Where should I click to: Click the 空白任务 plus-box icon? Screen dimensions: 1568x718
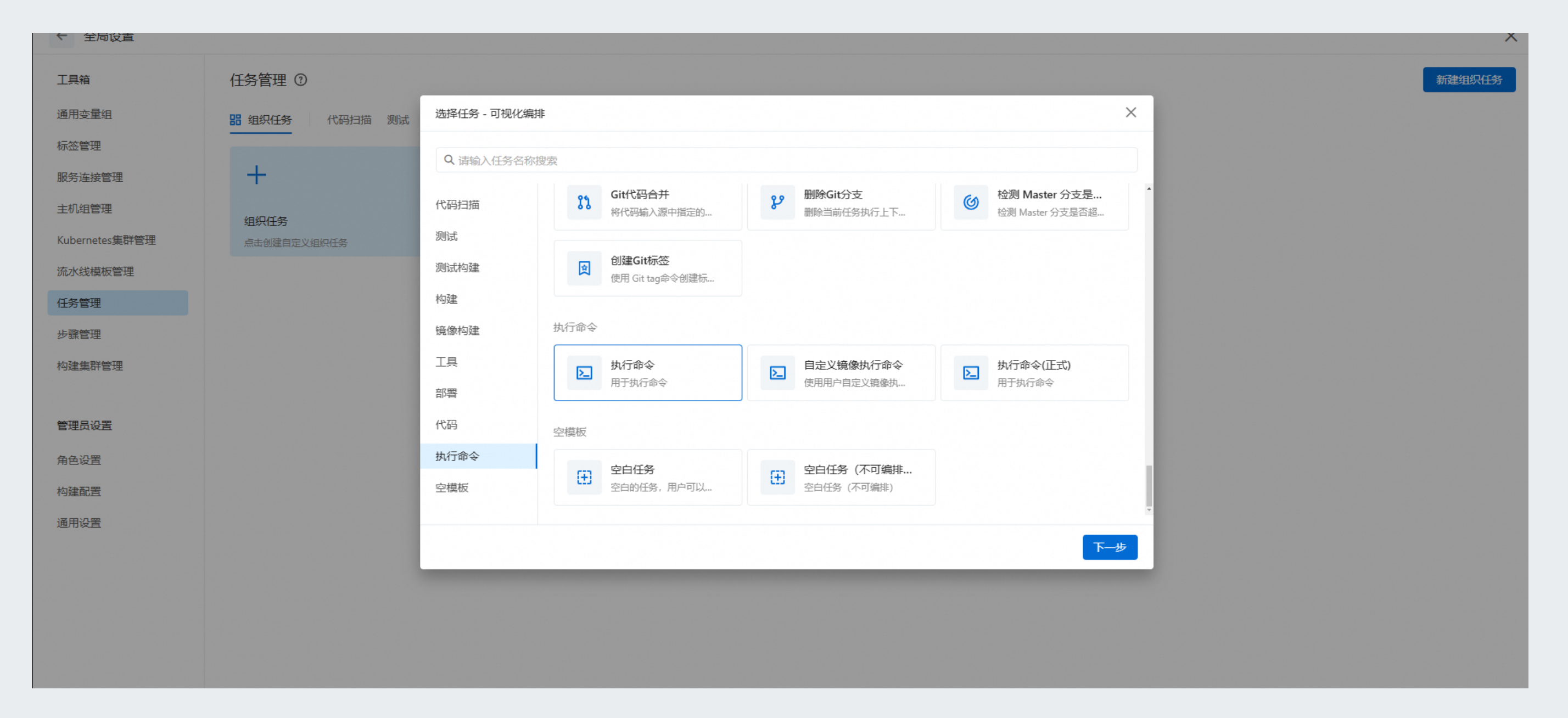click(x=584, y=478)
